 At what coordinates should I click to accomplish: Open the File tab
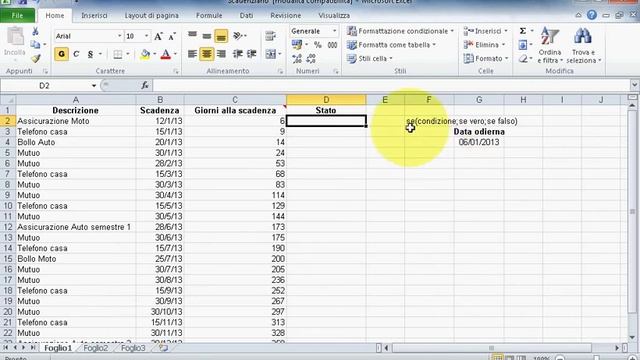click(x=17, y=16)
